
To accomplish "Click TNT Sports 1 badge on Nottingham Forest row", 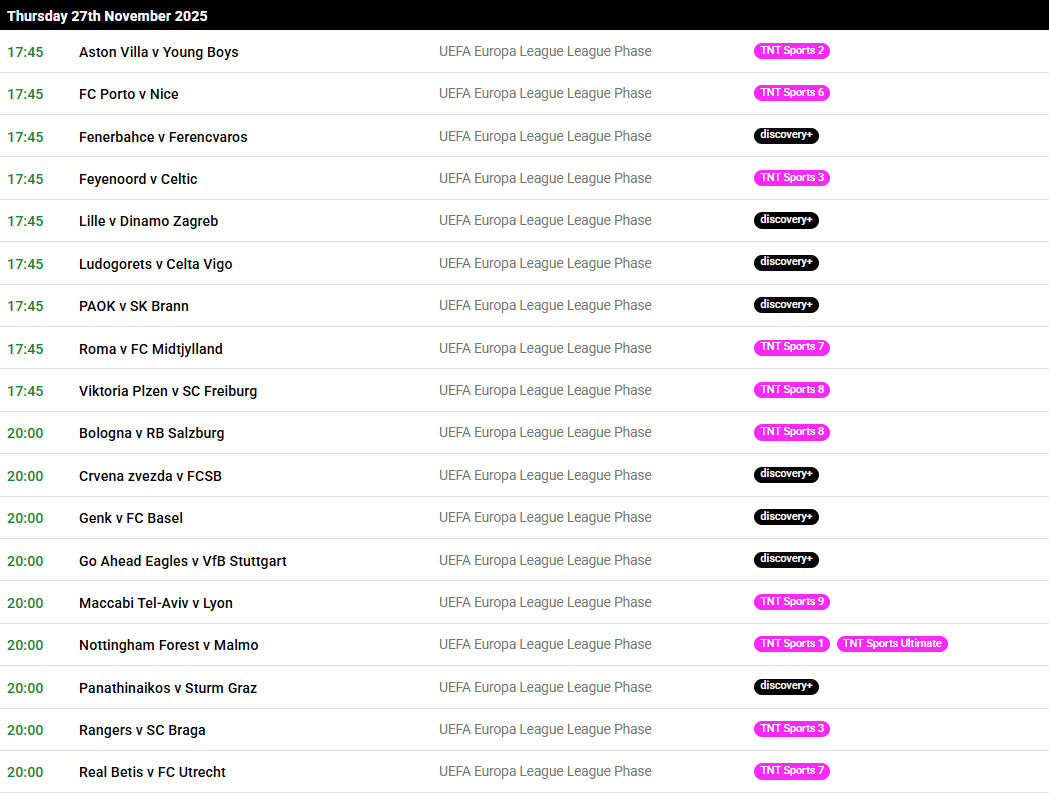I will pos(791,644).
